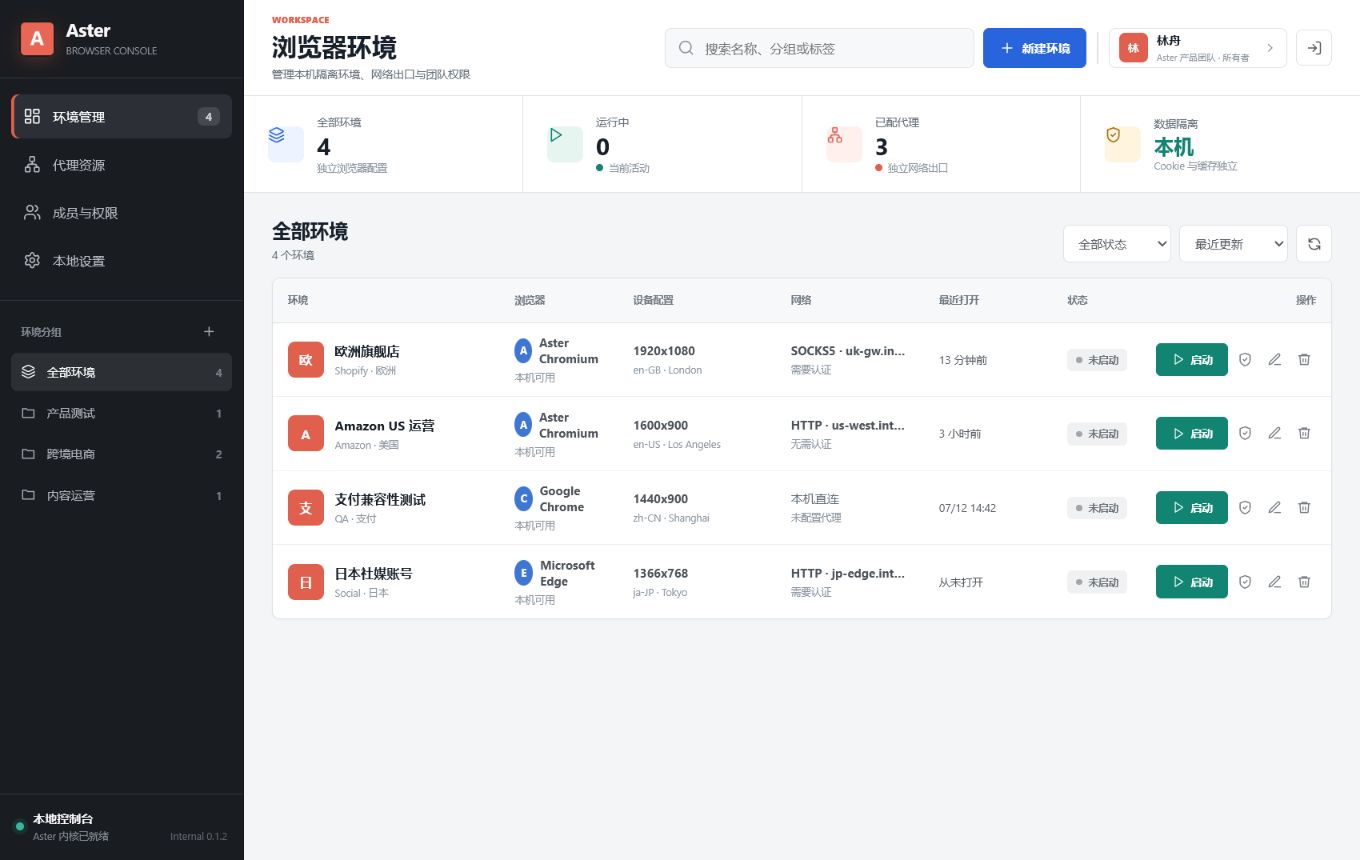Select 全部环境 group in sidebar
Screen dimensions: 1360x860
click(122, 372)
